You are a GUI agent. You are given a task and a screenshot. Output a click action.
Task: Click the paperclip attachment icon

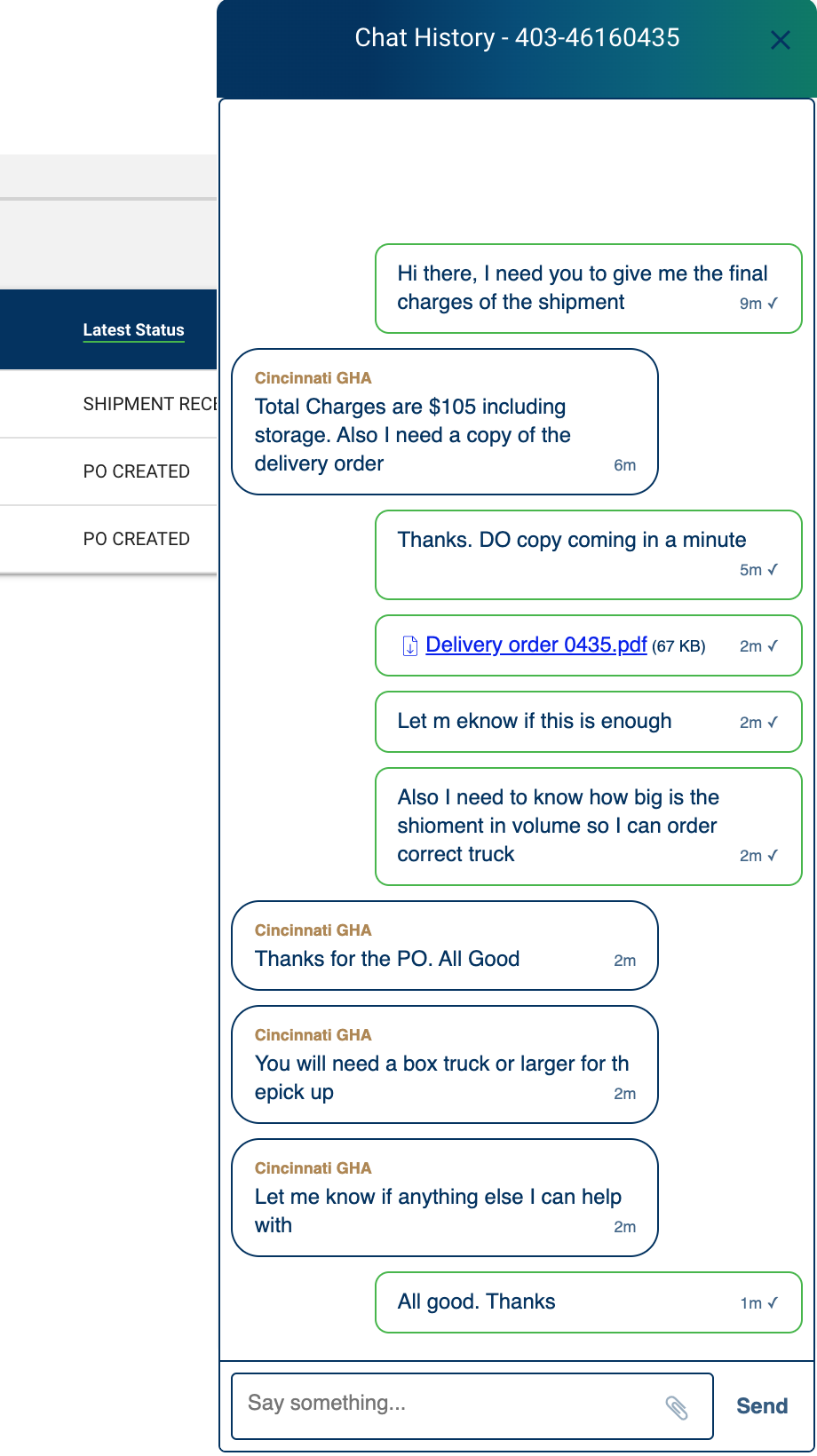(677, 1407)
